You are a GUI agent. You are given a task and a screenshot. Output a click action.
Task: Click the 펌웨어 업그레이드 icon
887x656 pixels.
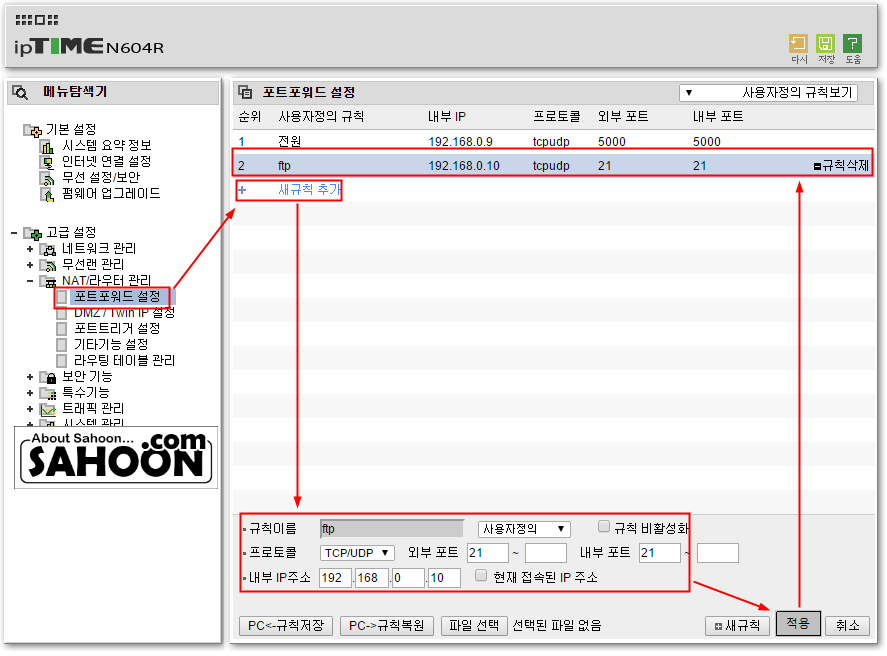point(48,195)
